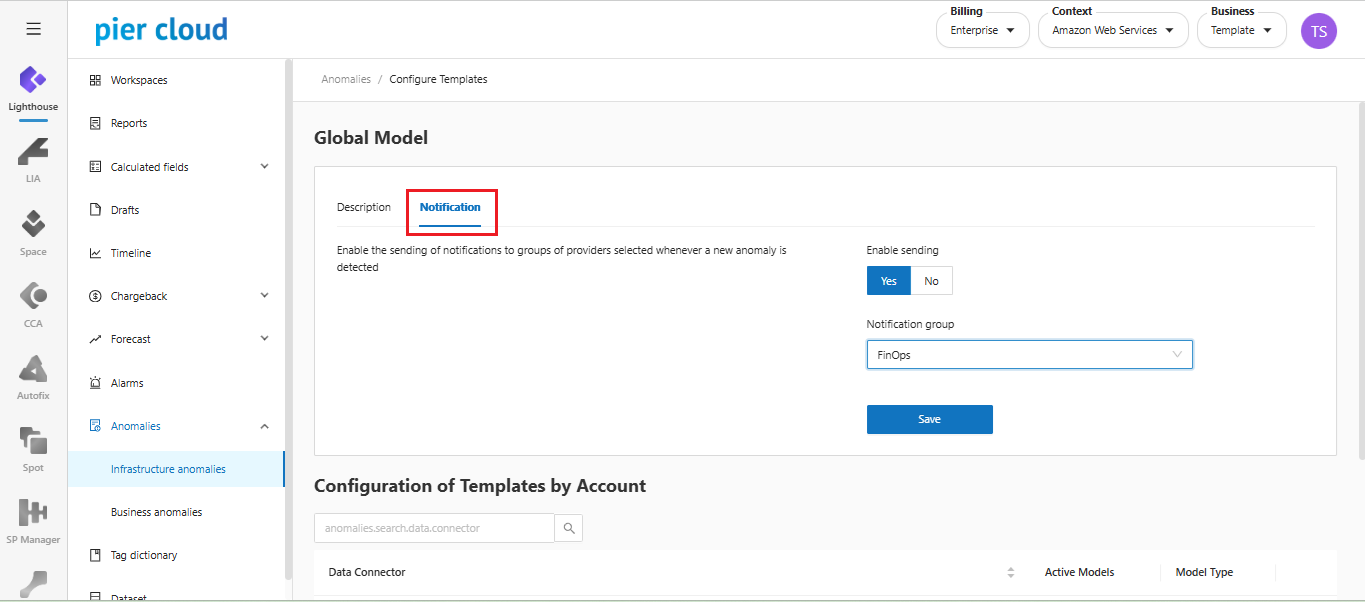Set Enable sending to Yes
The image size is (1365, 602).
pyautogui.click(x=888, y=281)
